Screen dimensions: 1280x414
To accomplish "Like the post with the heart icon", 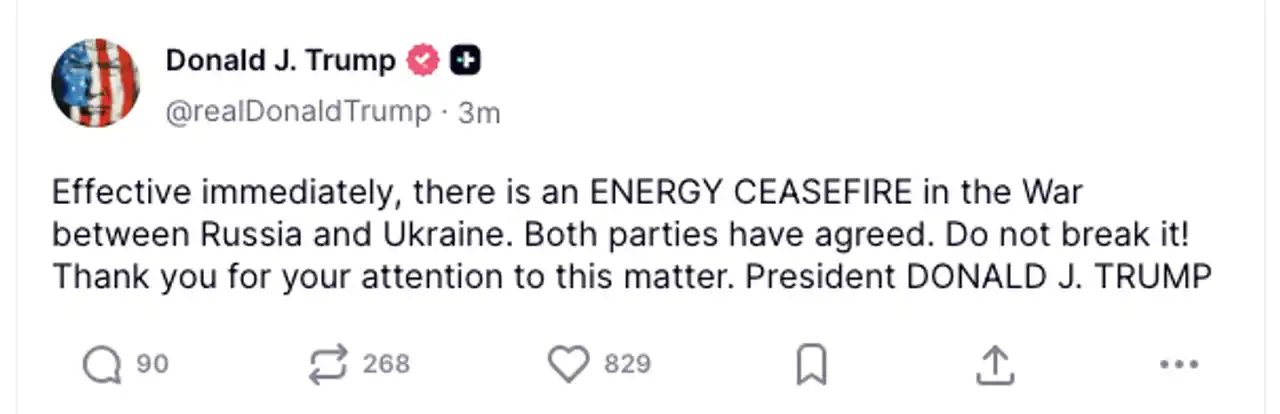I will tap(569, 364).
